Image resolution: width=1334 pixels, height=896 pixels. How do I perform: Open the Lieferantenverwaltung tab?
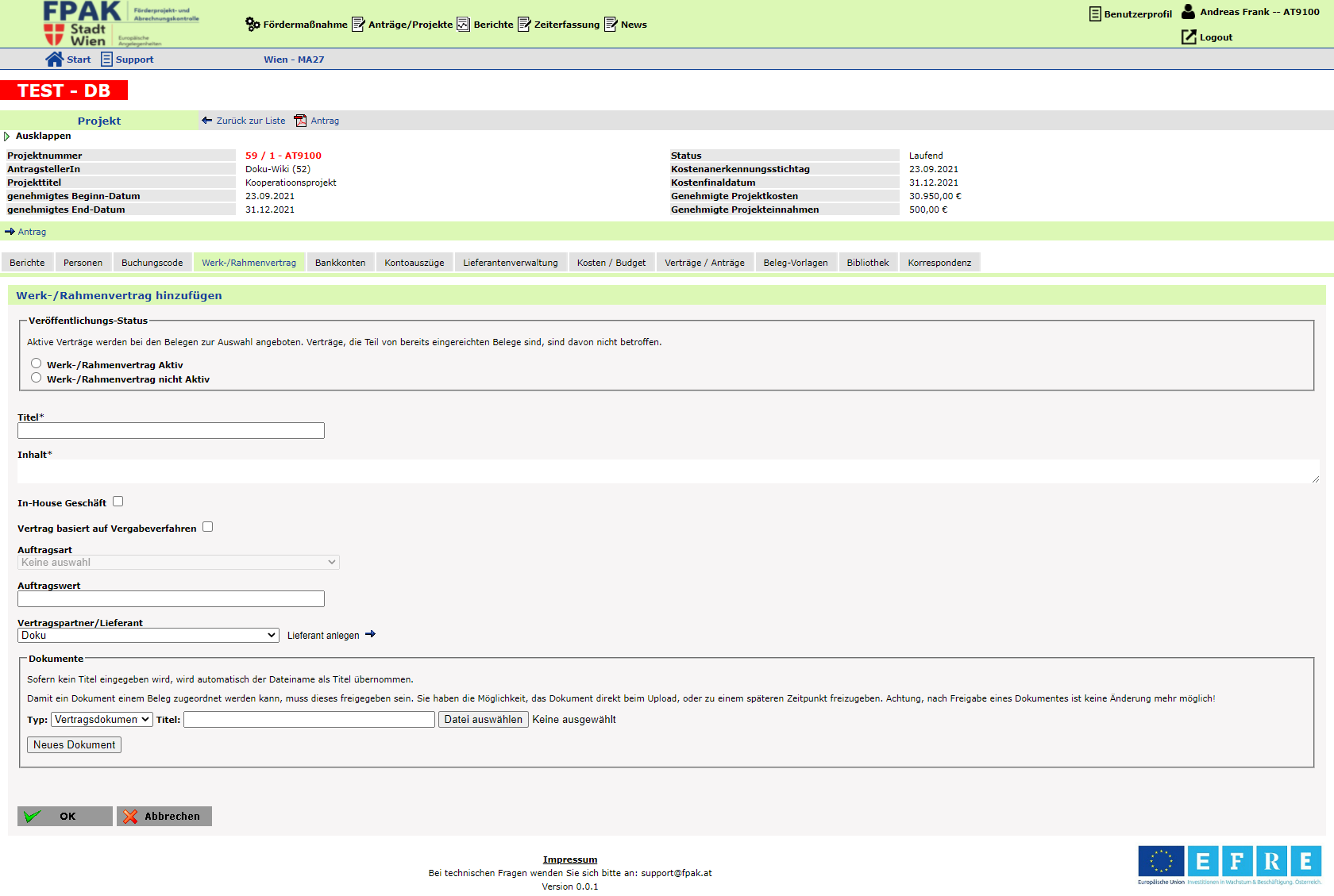point(511,263)
